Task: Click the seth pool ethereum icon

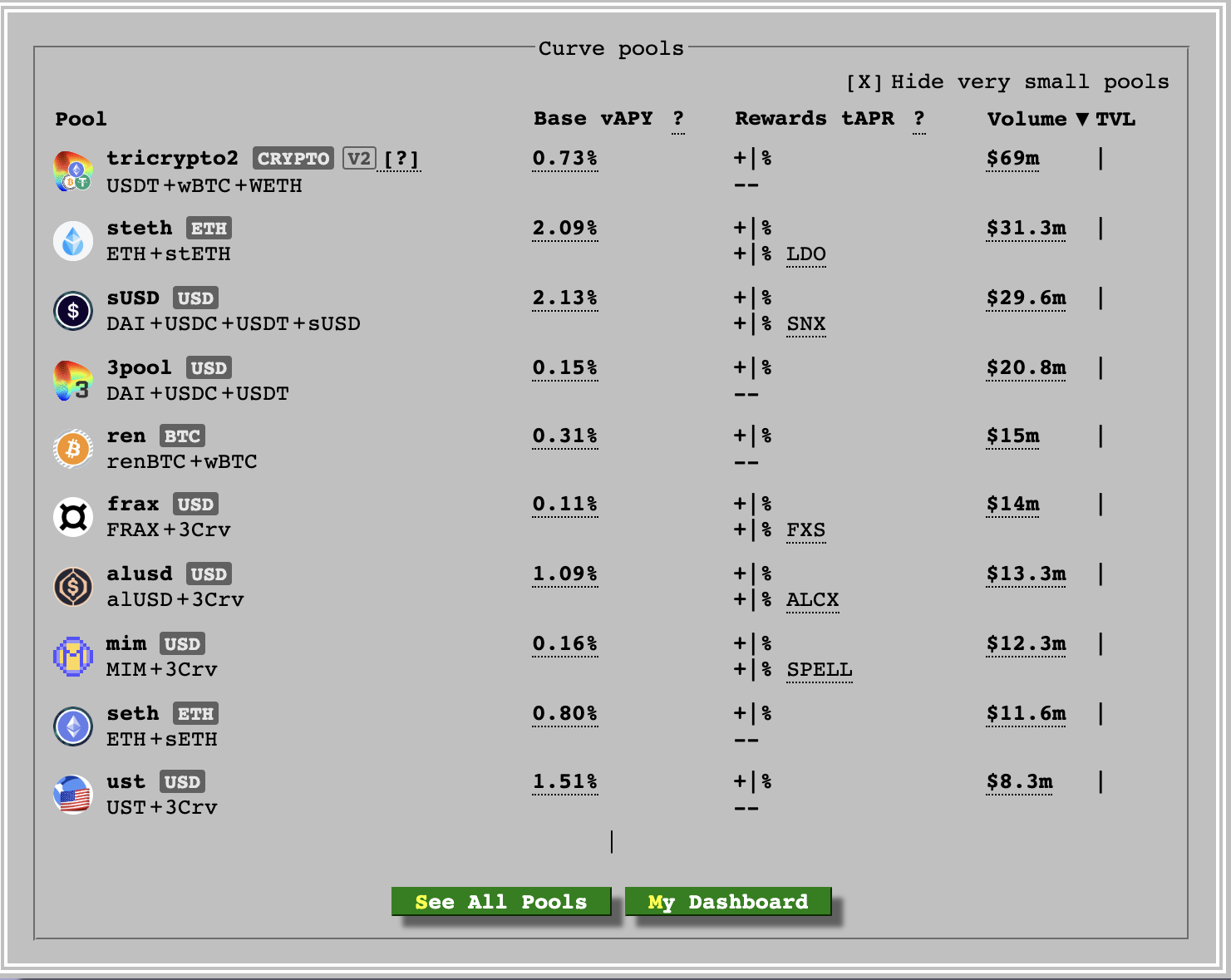Action: click(x=73, y=726)
